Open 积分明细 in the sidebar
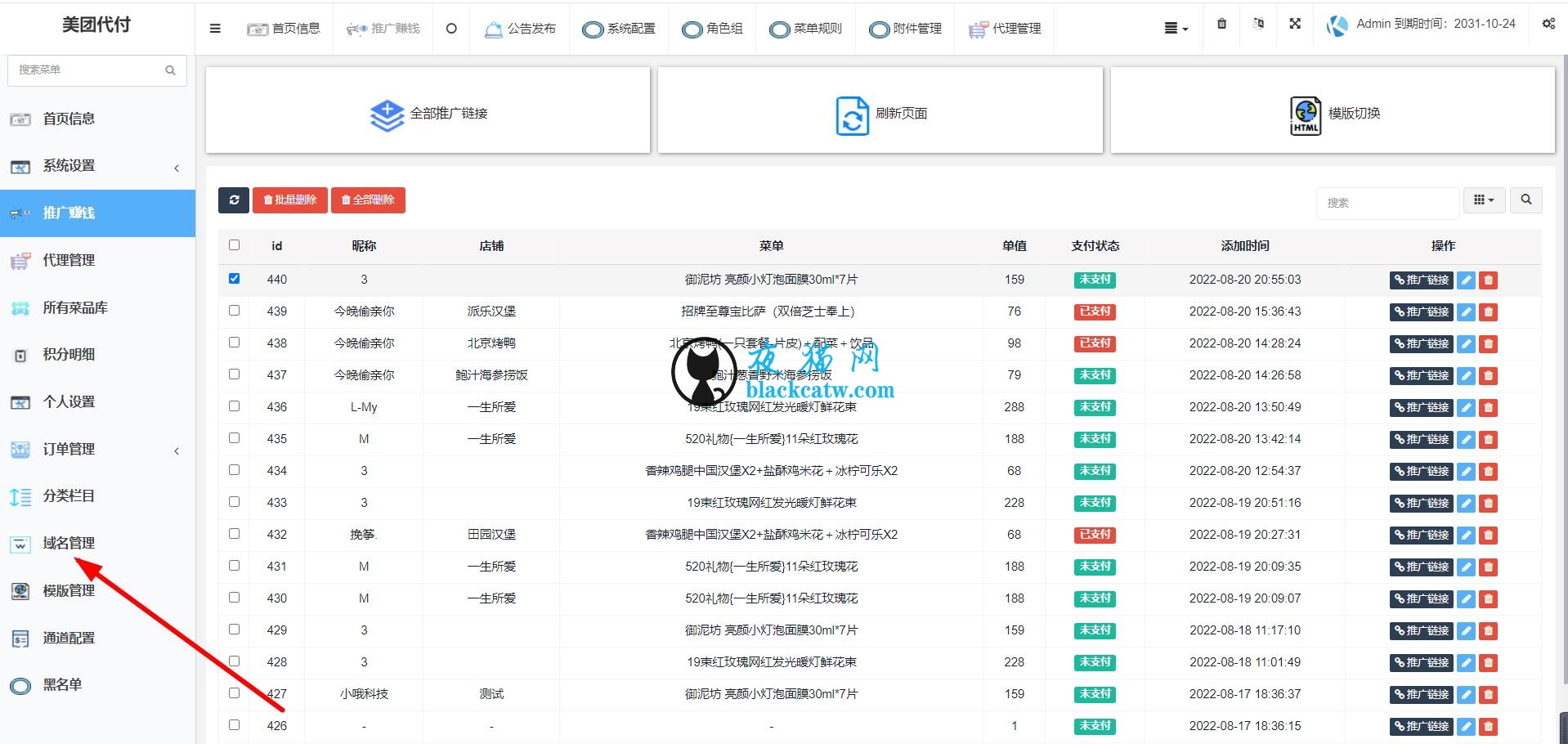This screenshot has height=744, width=1568. [x=69, y=355]
